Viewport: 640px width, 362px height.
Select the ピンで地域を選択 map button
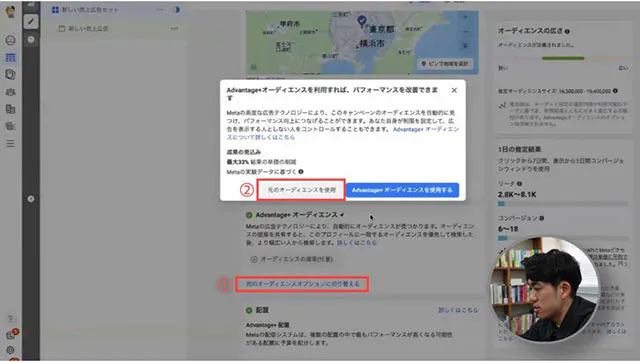pyautogui.click(x=445, y=64)
